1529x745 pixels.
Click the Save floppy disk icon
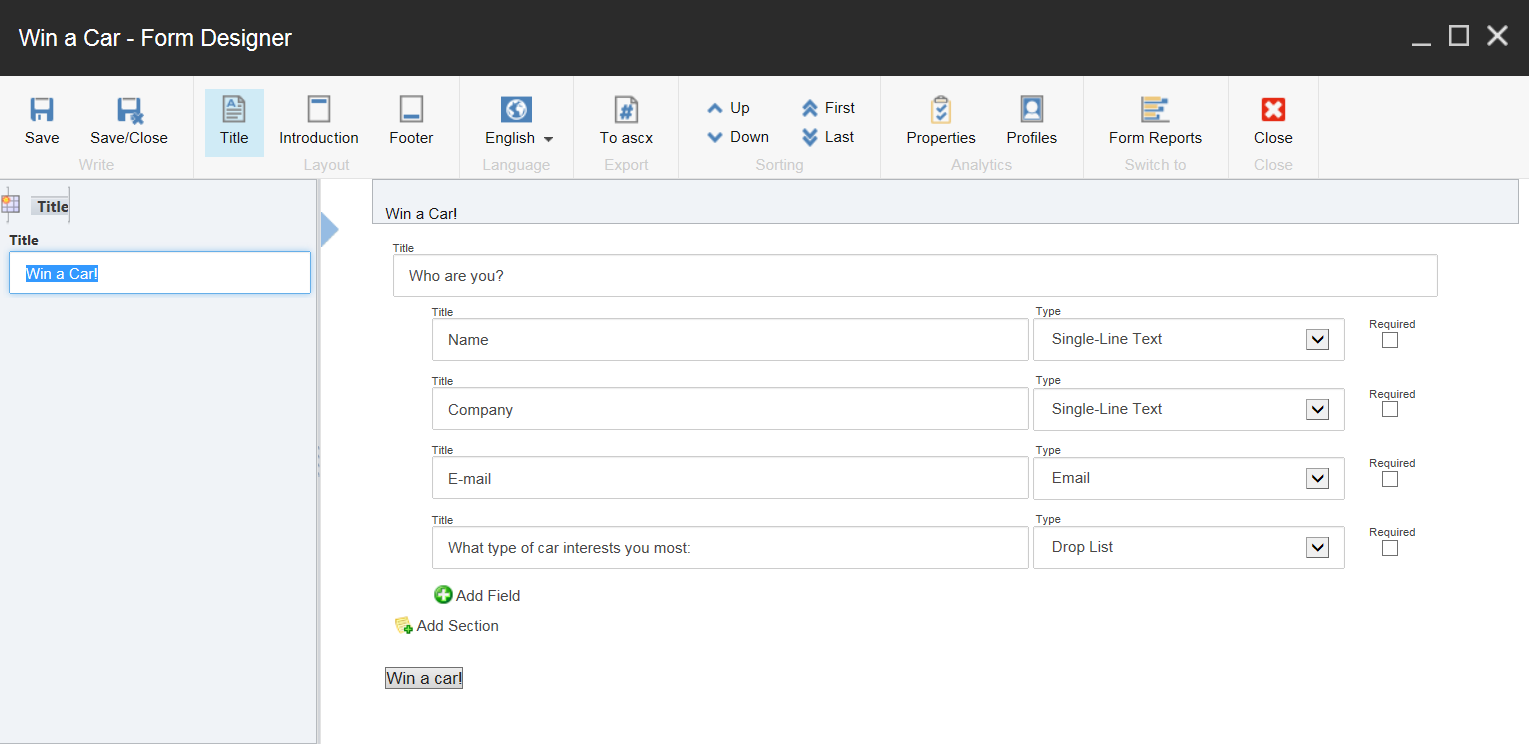(x=42, y=110)
